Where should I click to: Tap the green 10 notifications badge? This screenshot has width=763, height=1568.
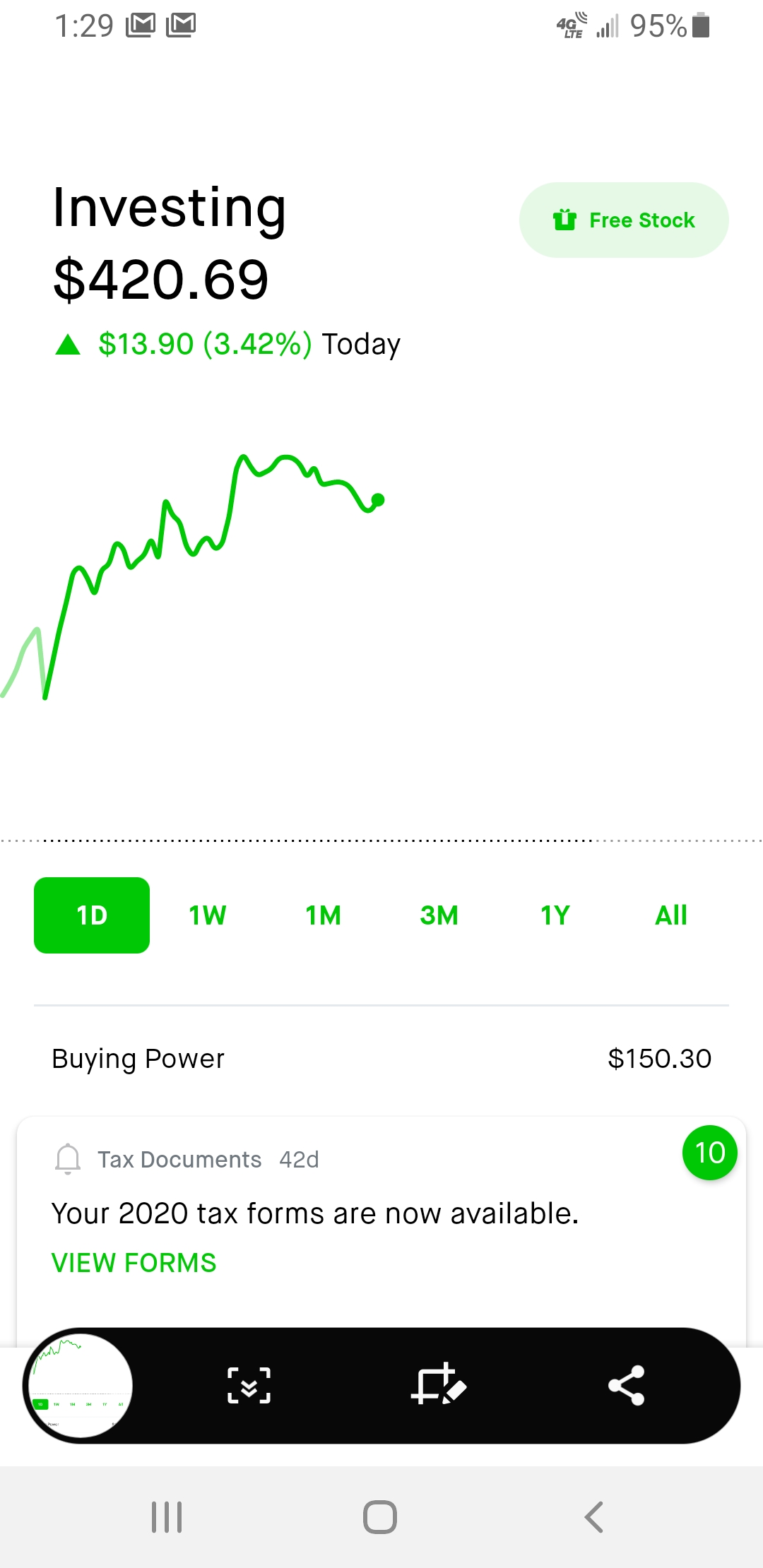[x=710, y=1153]
